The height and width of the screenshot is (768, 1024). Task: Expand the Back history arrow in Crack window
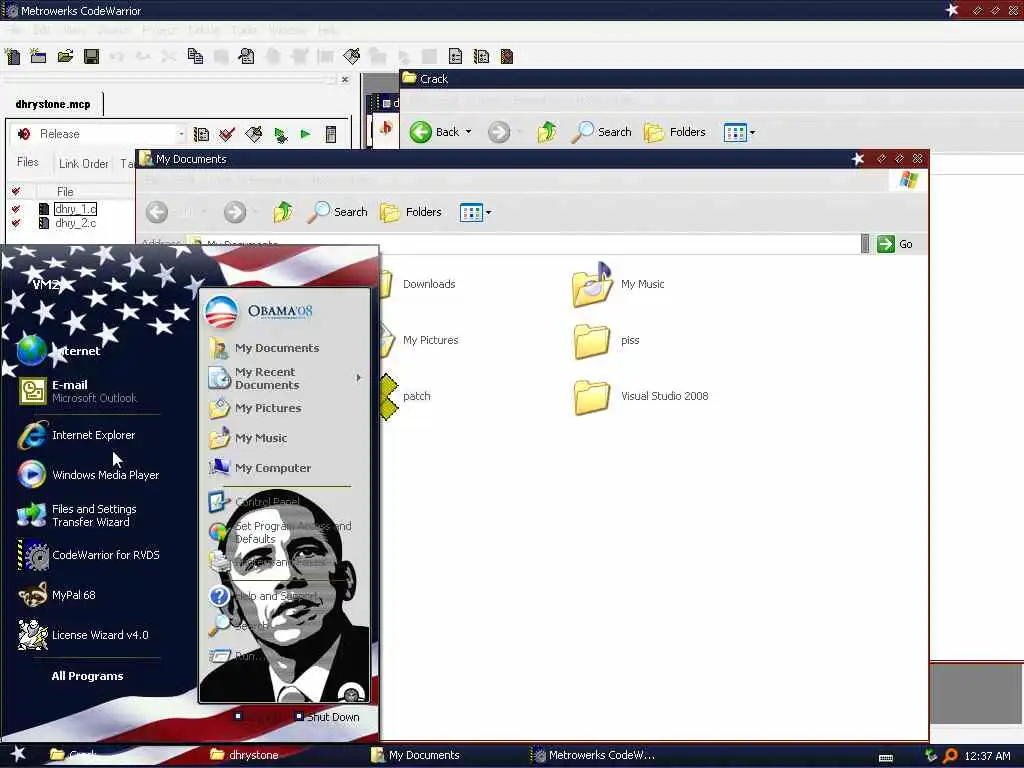click(468, 132)
